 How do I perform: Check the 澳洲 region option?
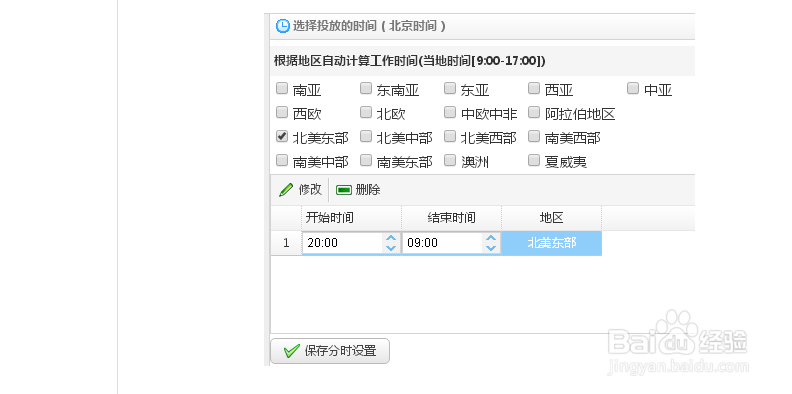[x=450, y=160]
